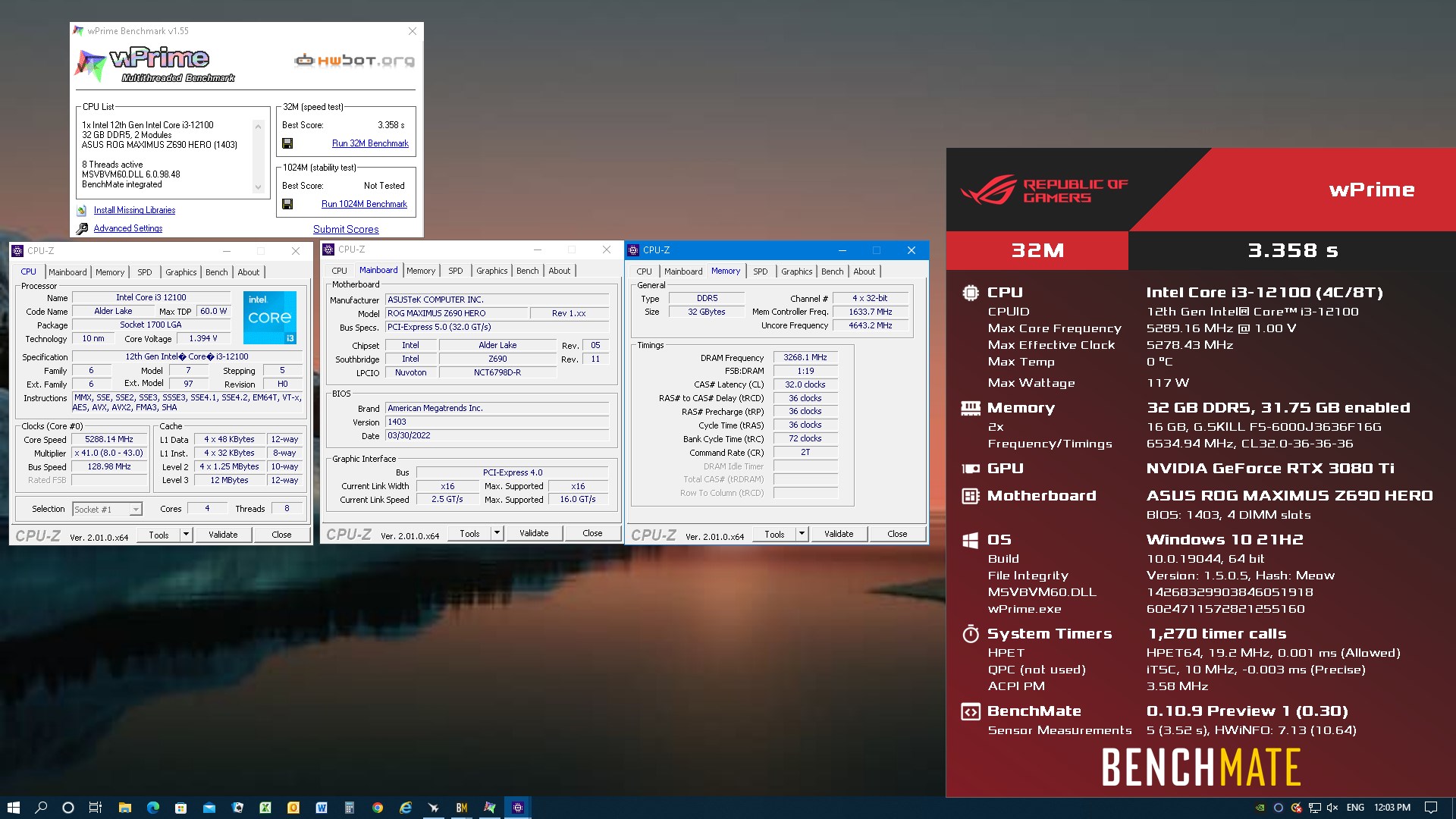Select About tab in Mainboard CPU-Z window
Screen dimensions: 1456x819
[560, 271]
